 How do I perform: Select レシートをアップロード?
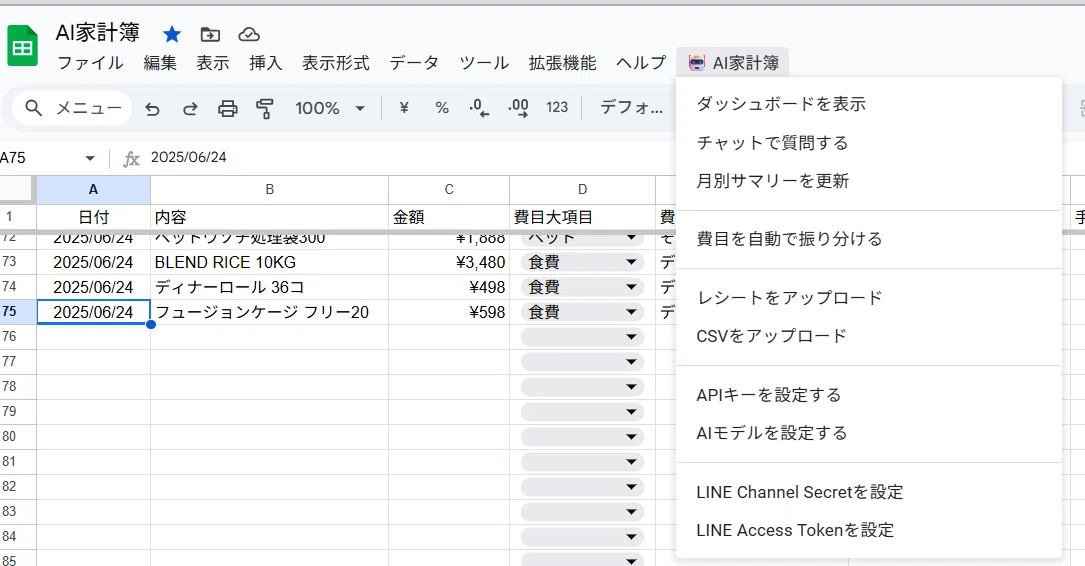(868, 298)
